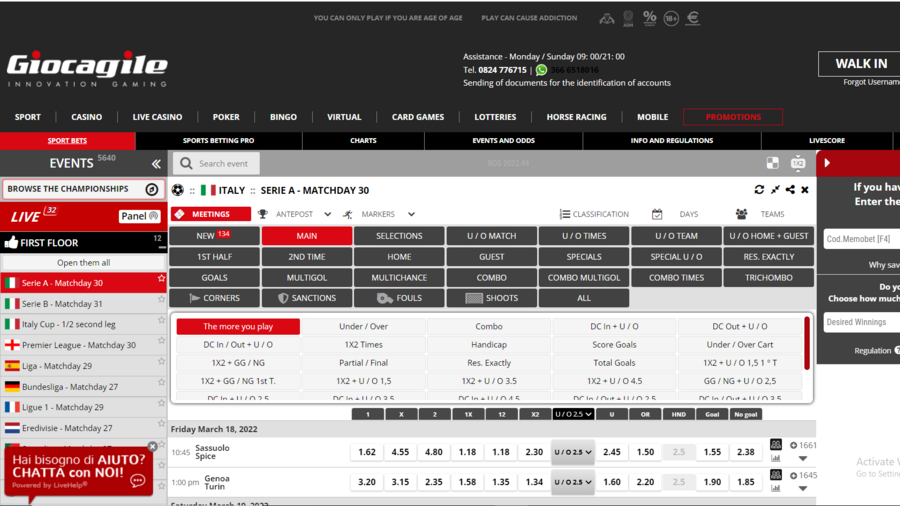The height and width of the screenshot is (506, 900).
Task: Toggle favorite star for Premier League
Action: 161,345
